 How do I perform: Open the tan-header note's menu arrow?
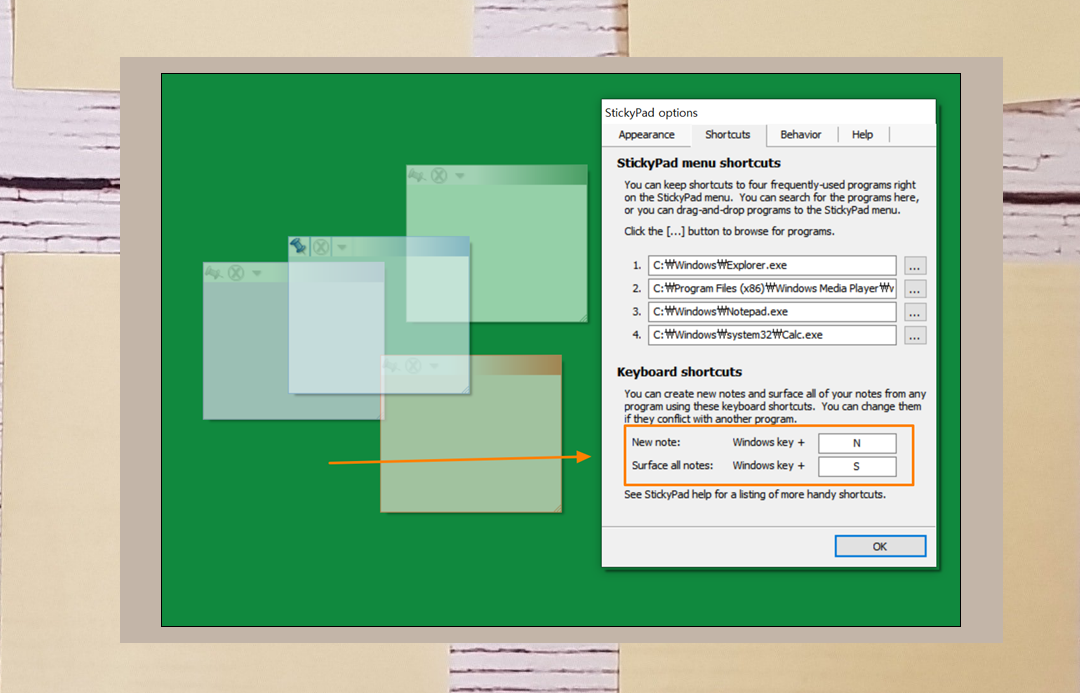coord(434,366)
